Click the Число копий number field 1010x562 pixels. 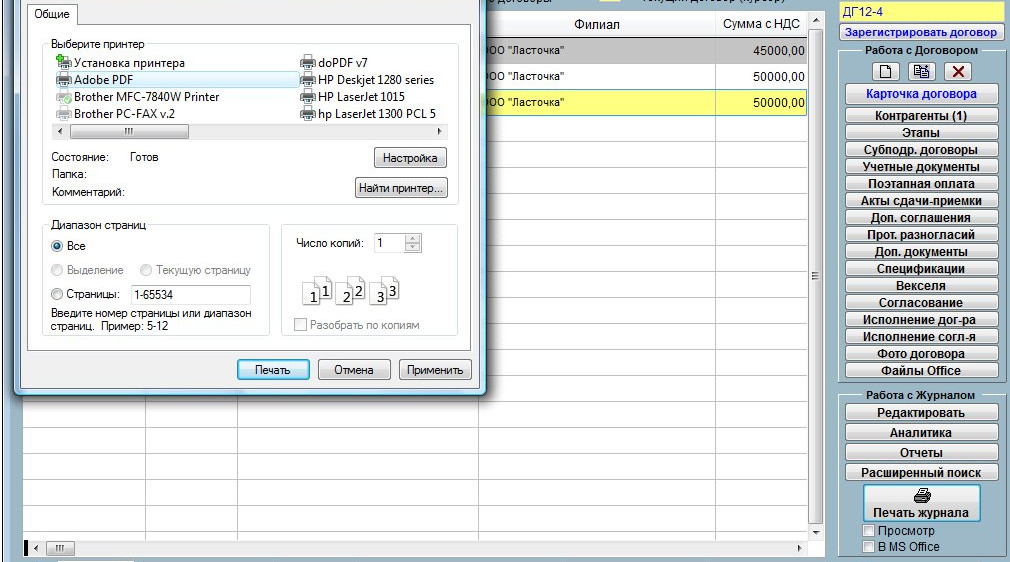(x=390, y=243)
